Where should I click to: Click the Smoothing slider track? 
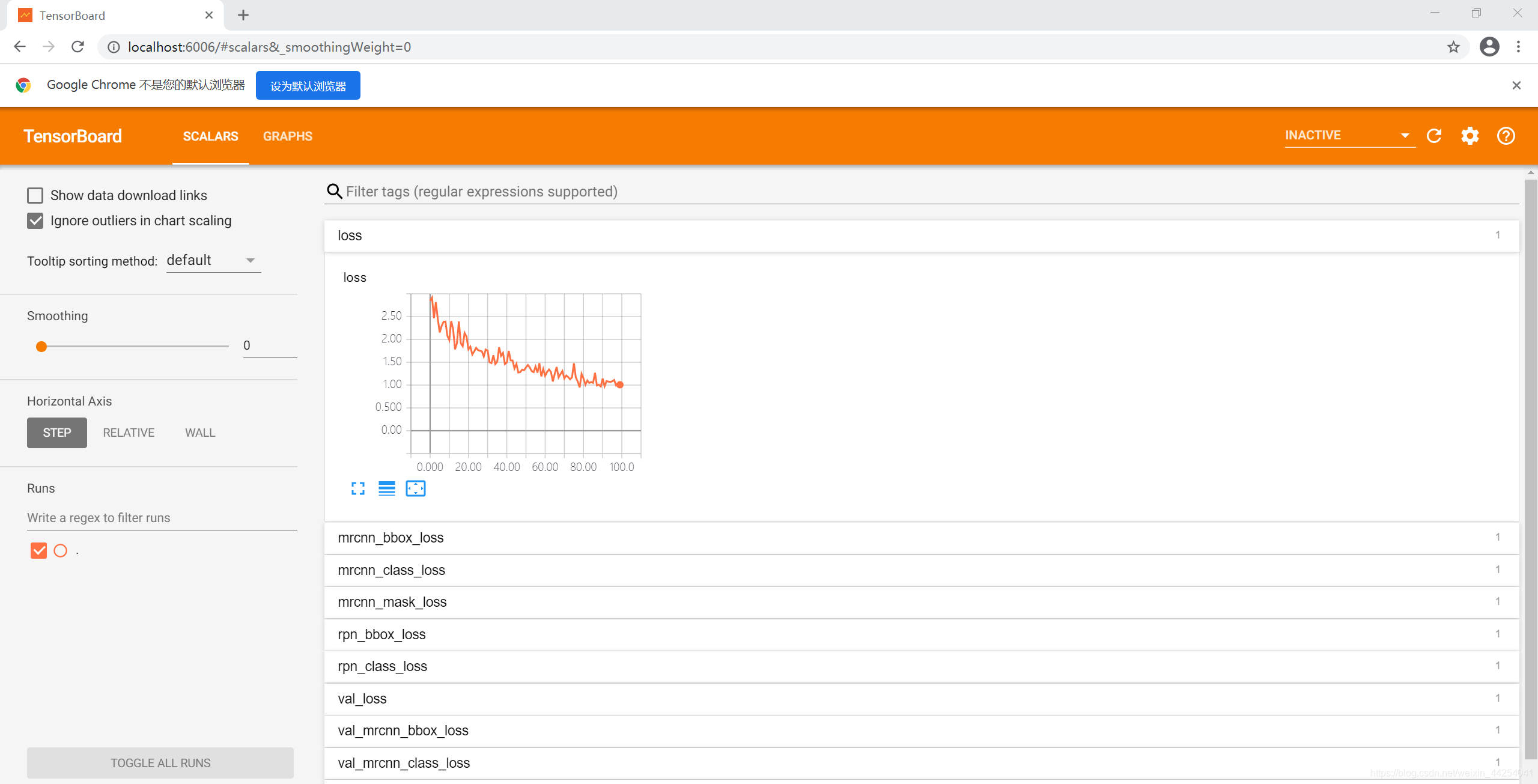(x=135, y=347)
